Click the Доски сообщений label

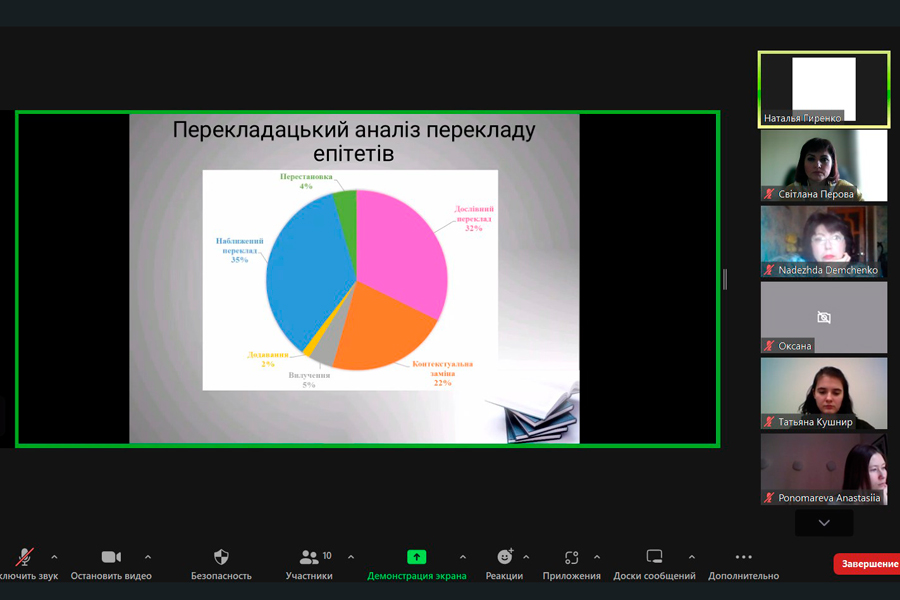click(x=654, y=576)
